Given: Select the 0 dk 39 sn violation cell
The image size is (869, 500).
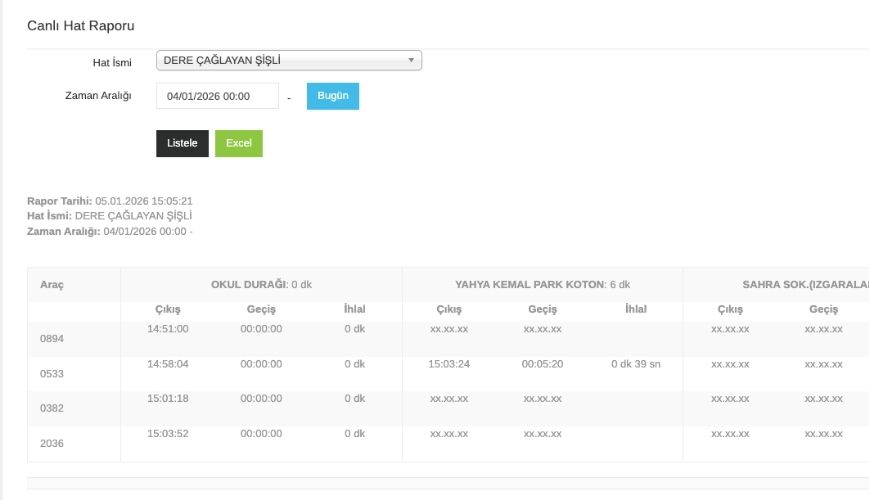Looking at the screenshot, I should 635,364.
